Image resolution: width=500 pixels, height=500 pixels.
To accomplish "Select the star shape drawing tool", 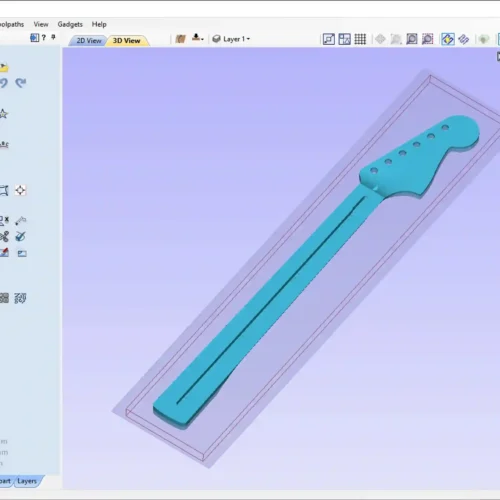I will (x=3, y=114).
